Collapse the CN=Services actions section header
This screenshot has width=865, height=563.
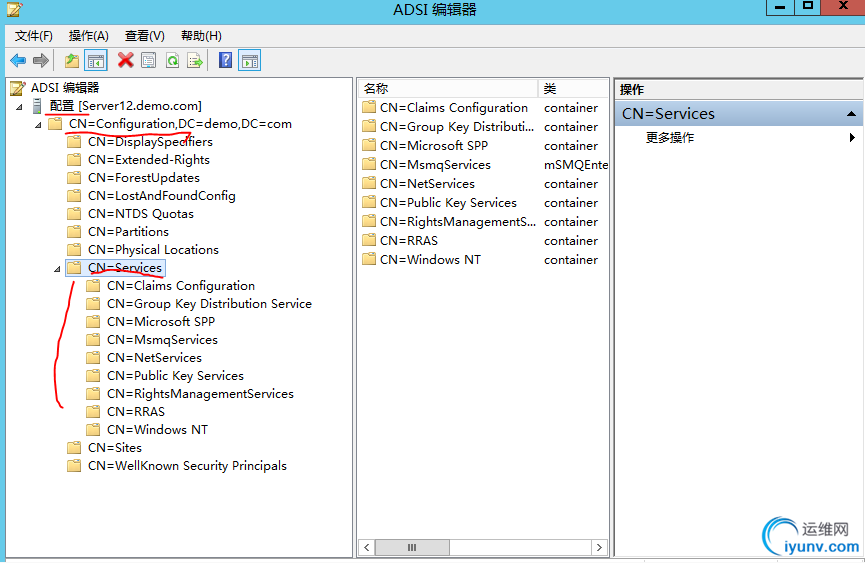(x=852, y=114)
